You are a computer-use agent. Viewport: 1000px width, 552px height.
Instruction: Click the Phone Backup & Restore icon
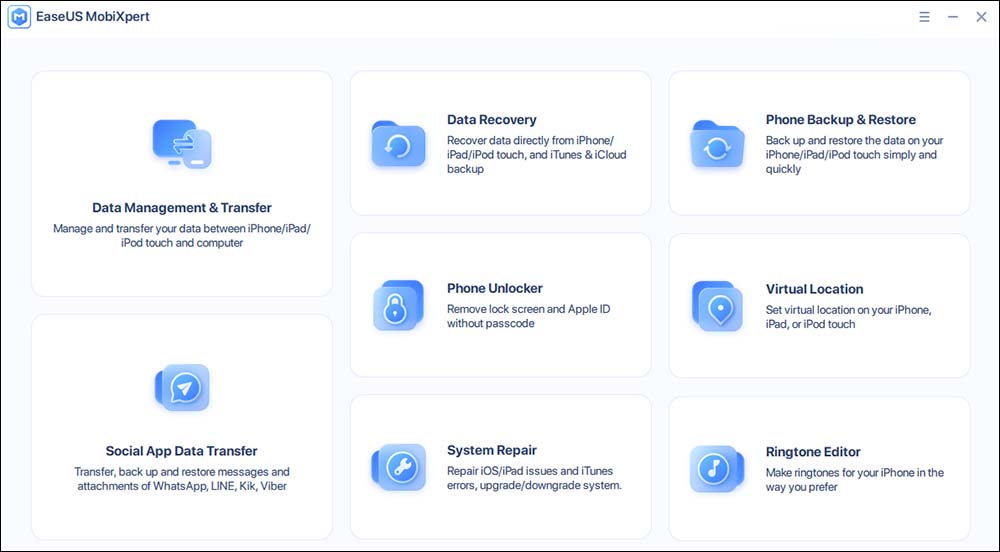tap(717, 145)
